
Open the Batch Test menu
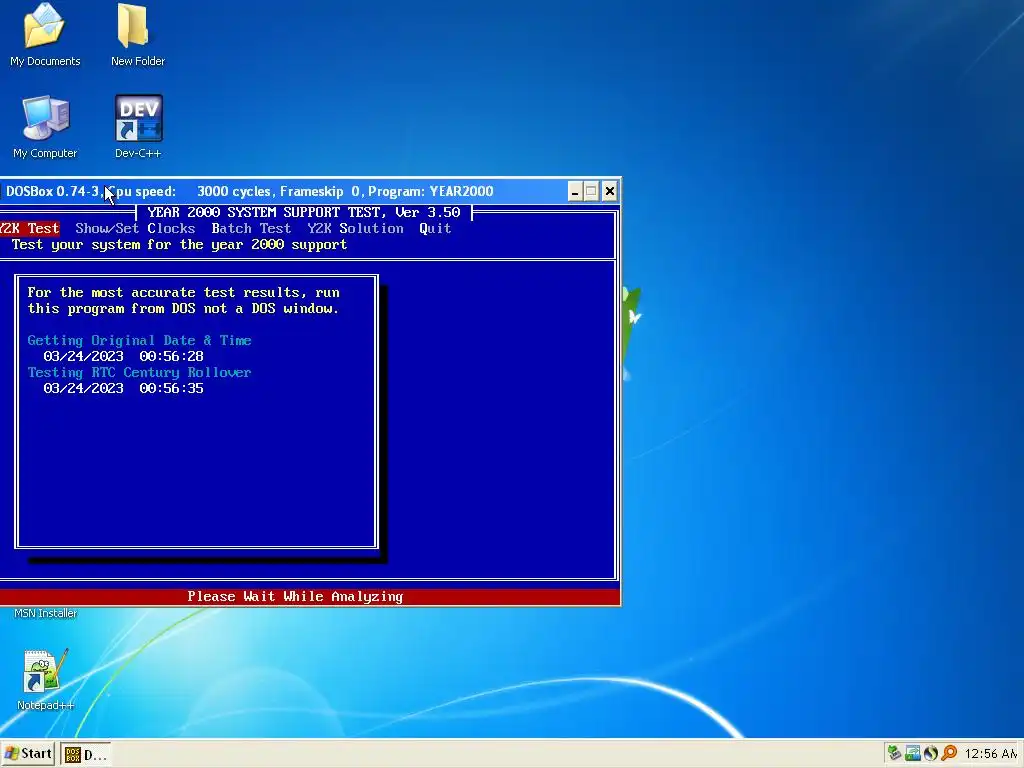coord(251,228)
